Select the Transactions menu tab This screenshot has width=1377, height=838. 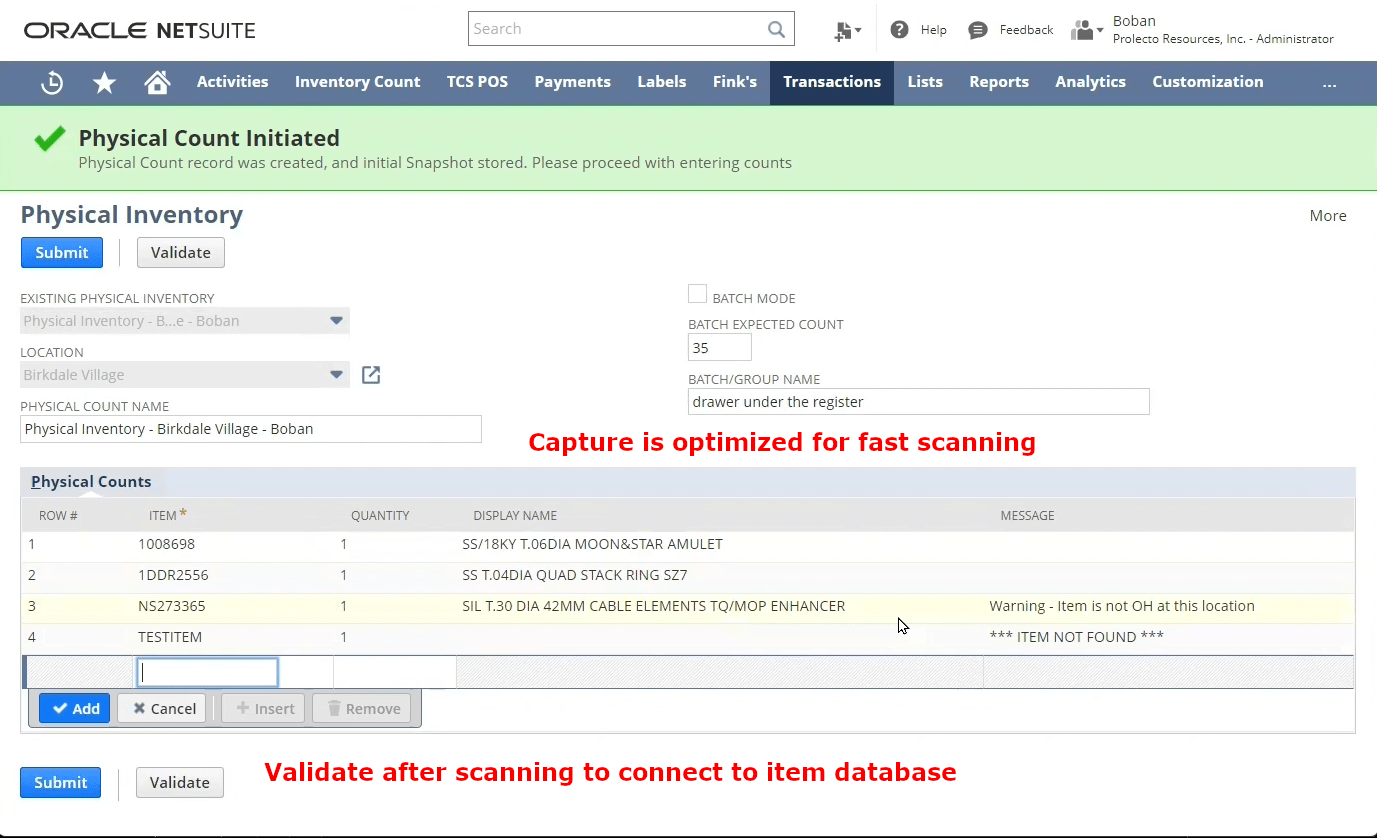point(831,83)
